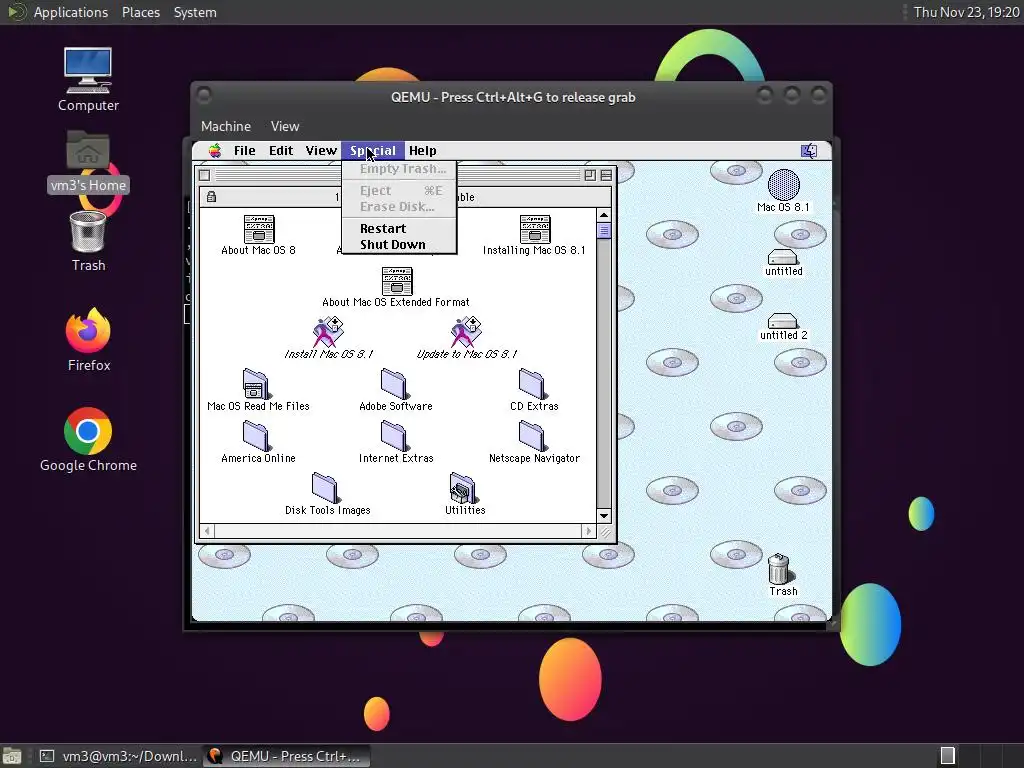This screenshot has width=1024, height=768.
Task: Click the horizontal scrollbar right arrow
Action: pyautogui.click(x=588, y=531)
